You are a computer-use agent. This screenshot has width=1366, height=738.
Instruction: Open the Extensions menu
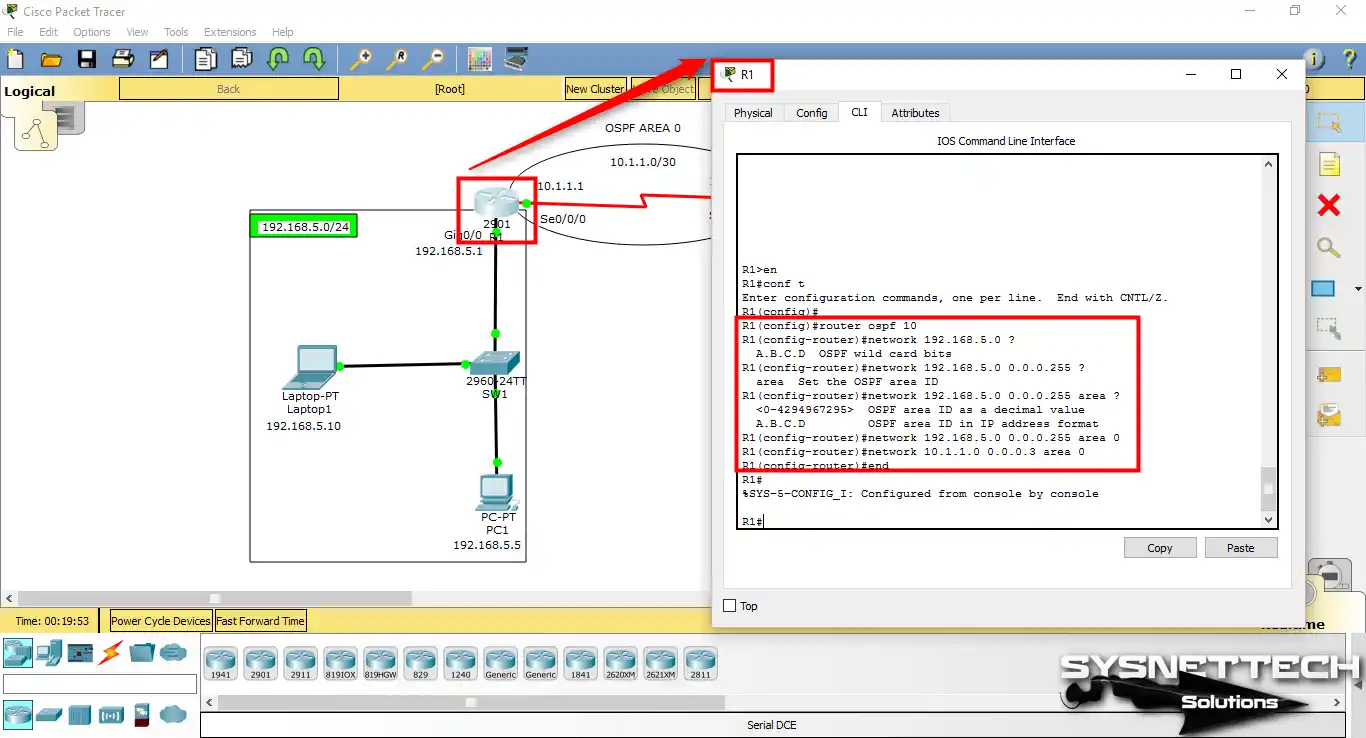pyautogui.click(x=230, y=32)
